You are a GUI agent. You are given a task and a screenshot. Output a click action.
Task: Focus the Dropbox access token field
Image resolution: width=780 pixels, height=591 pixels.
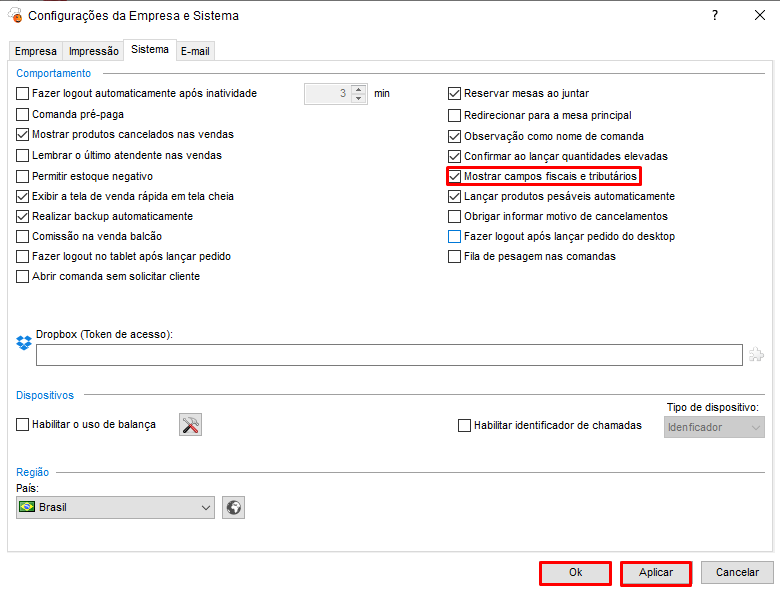(389, 355)
